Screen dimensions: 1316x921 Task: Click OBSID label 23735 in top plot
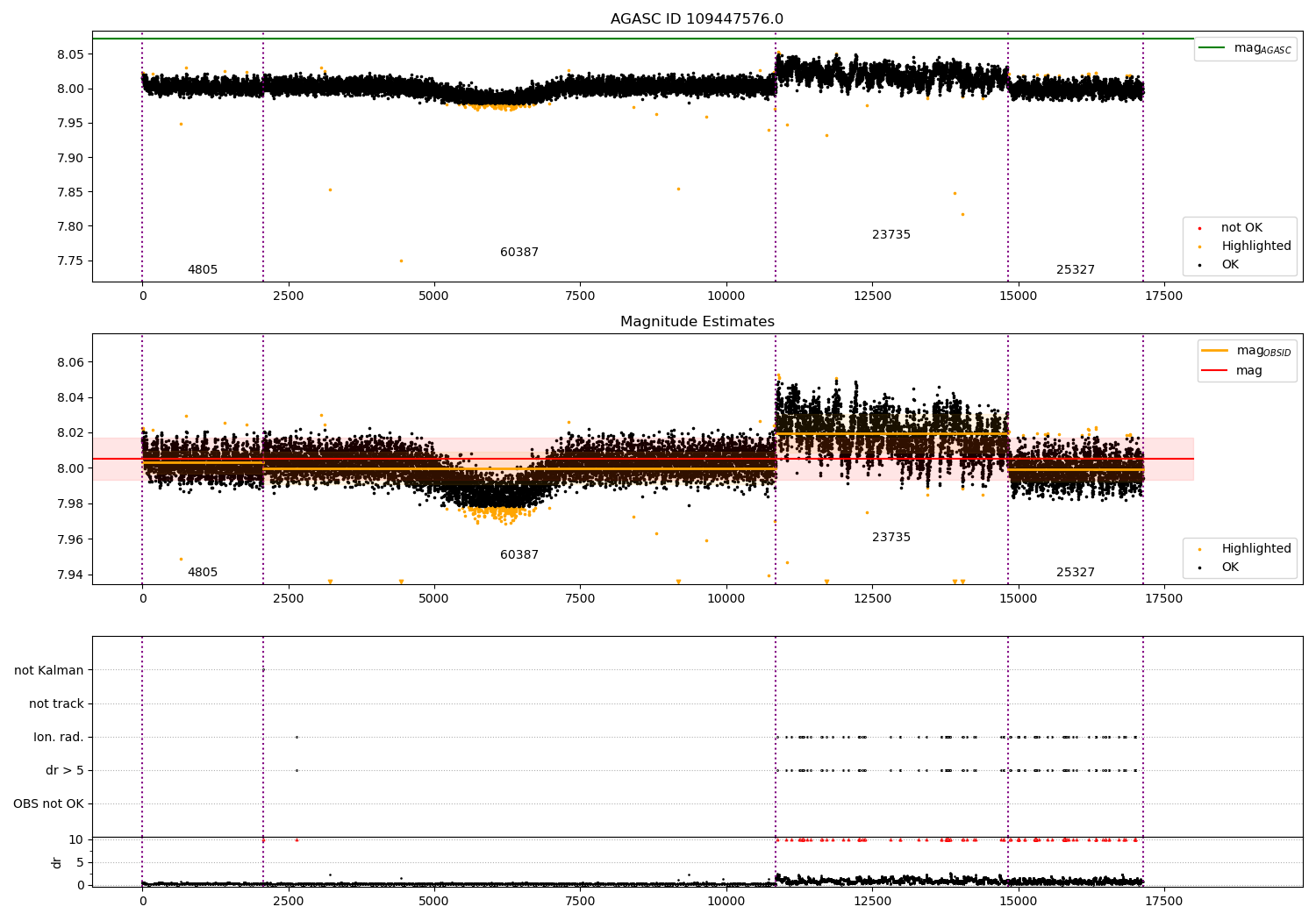click(x=891, y=235)
